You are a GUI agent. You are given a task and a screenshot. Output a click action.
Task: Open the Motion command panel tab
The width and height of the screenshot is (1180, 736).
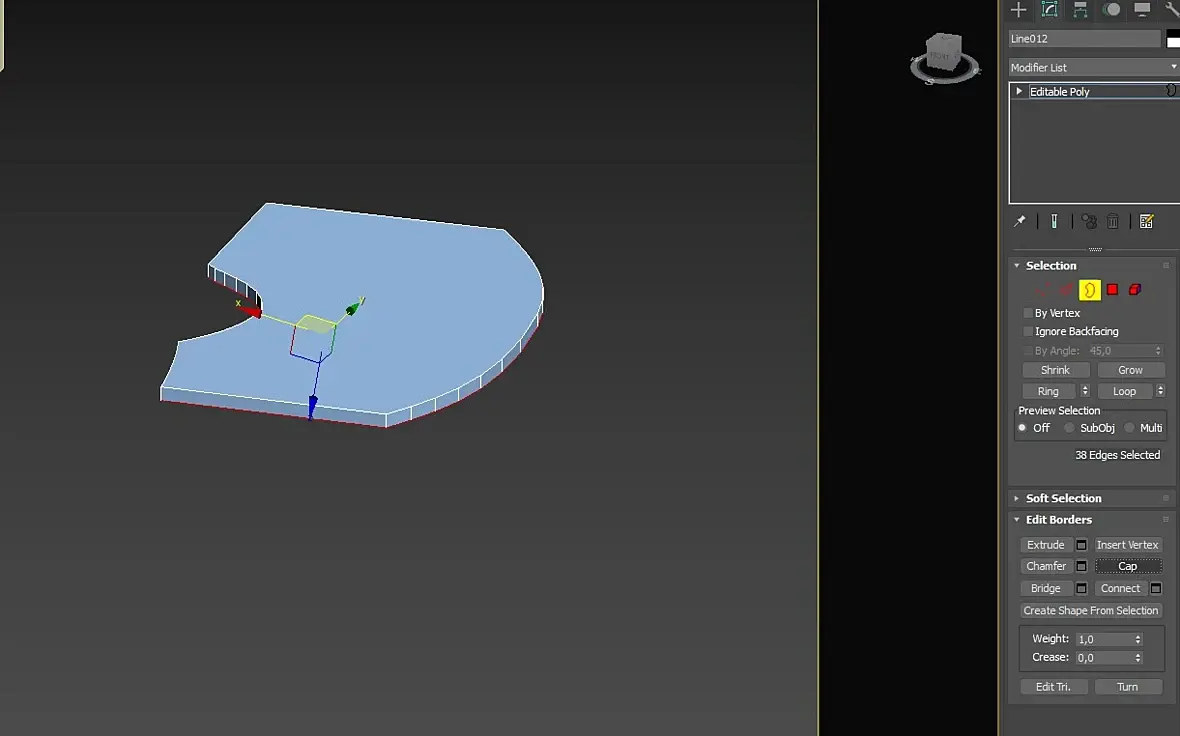coord(1111,9)
